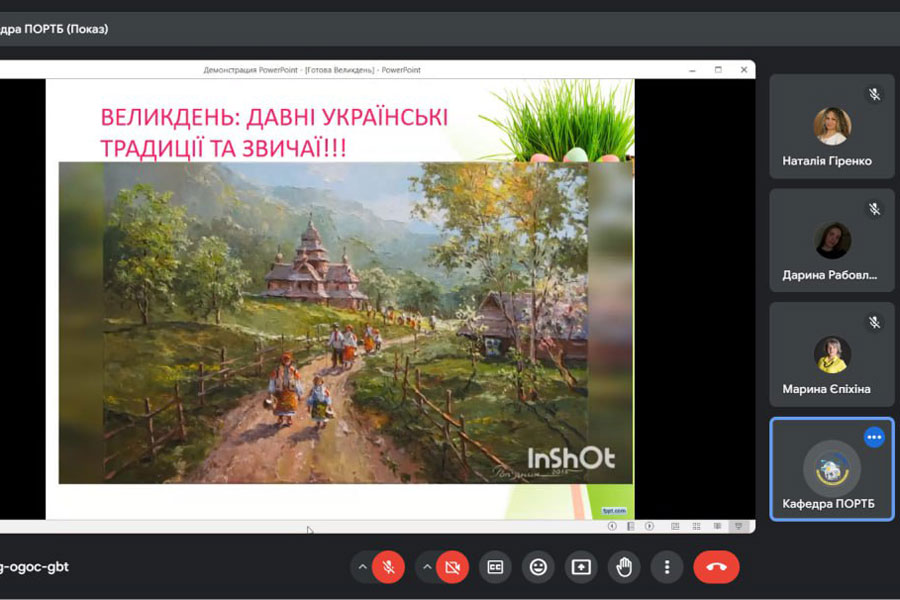The width and height of the screenshot is (900, 600).
Task: Minimize the PowerPoint demonstration window
Action: (692, 70)
